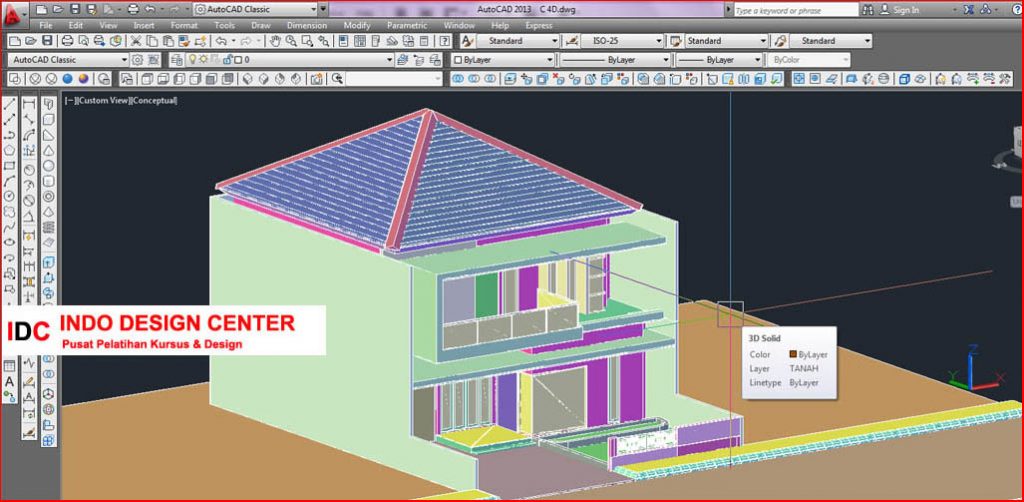
Task: Select the Line tool in Draw toolbar
Action: click(10, 104)
